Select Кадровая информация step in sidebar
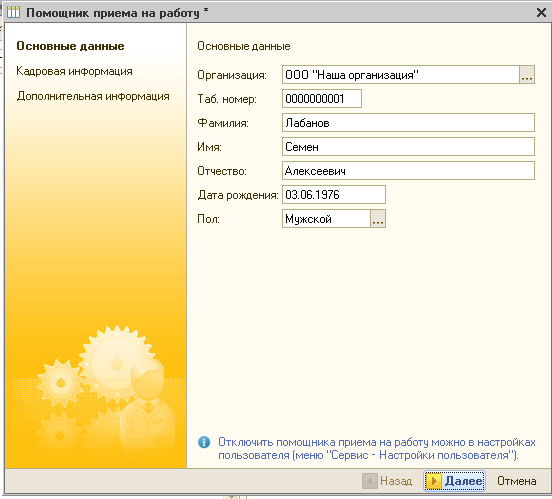The height and width of the screenshot is (499, 552). pyautogui.click(x=74, y=71)
